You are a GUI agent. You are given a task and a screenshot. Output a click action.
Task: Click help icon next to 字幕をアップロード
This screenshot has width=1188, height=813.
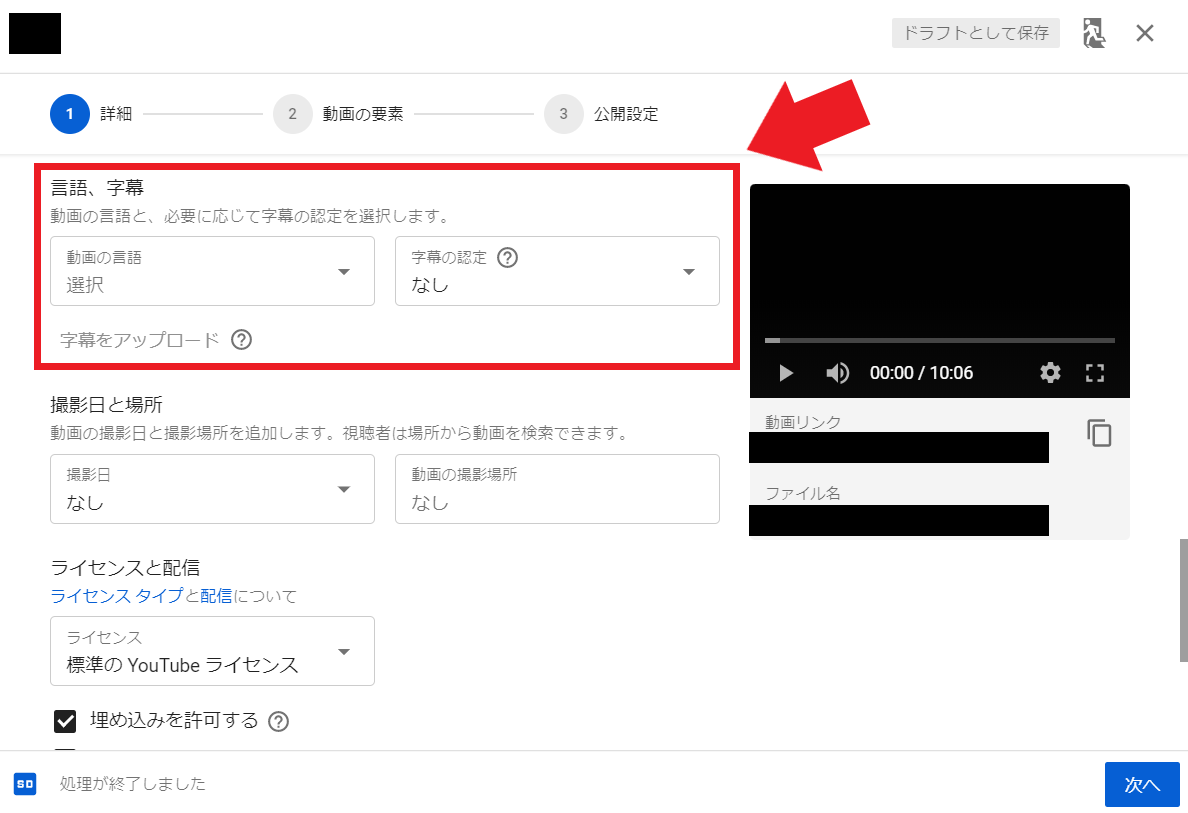(242, 339)
